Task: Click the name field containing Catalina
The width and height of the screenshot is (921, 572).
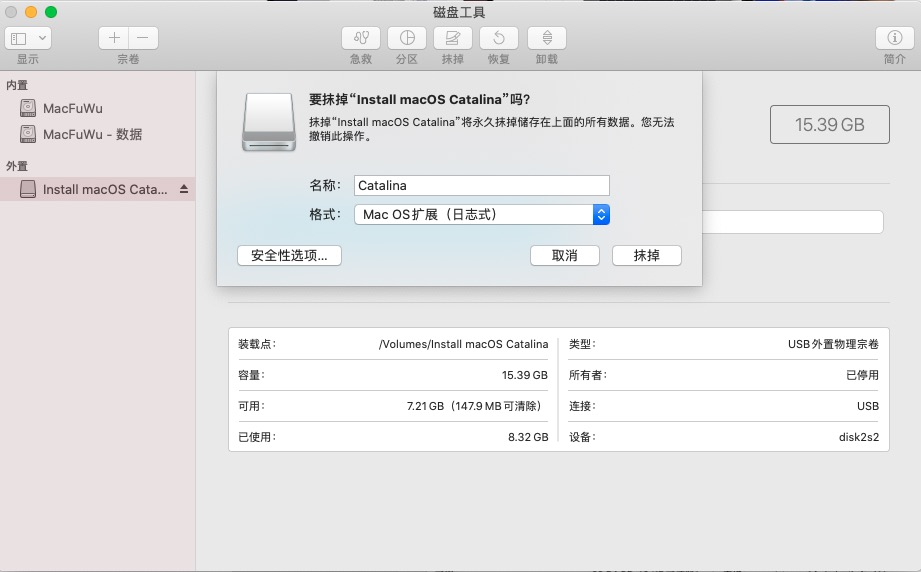Action: coord(482,186)
